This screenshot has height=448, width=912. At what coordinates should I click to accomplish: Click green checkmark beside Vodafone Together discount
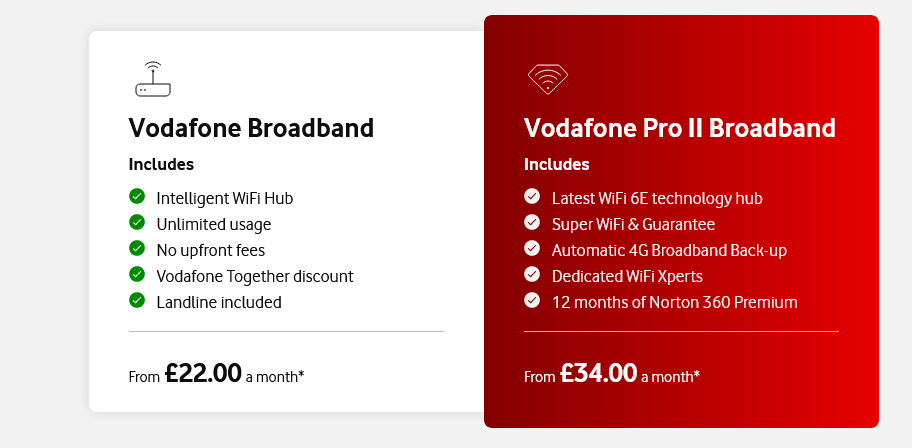pyautogui.click(x=137, y=273)
